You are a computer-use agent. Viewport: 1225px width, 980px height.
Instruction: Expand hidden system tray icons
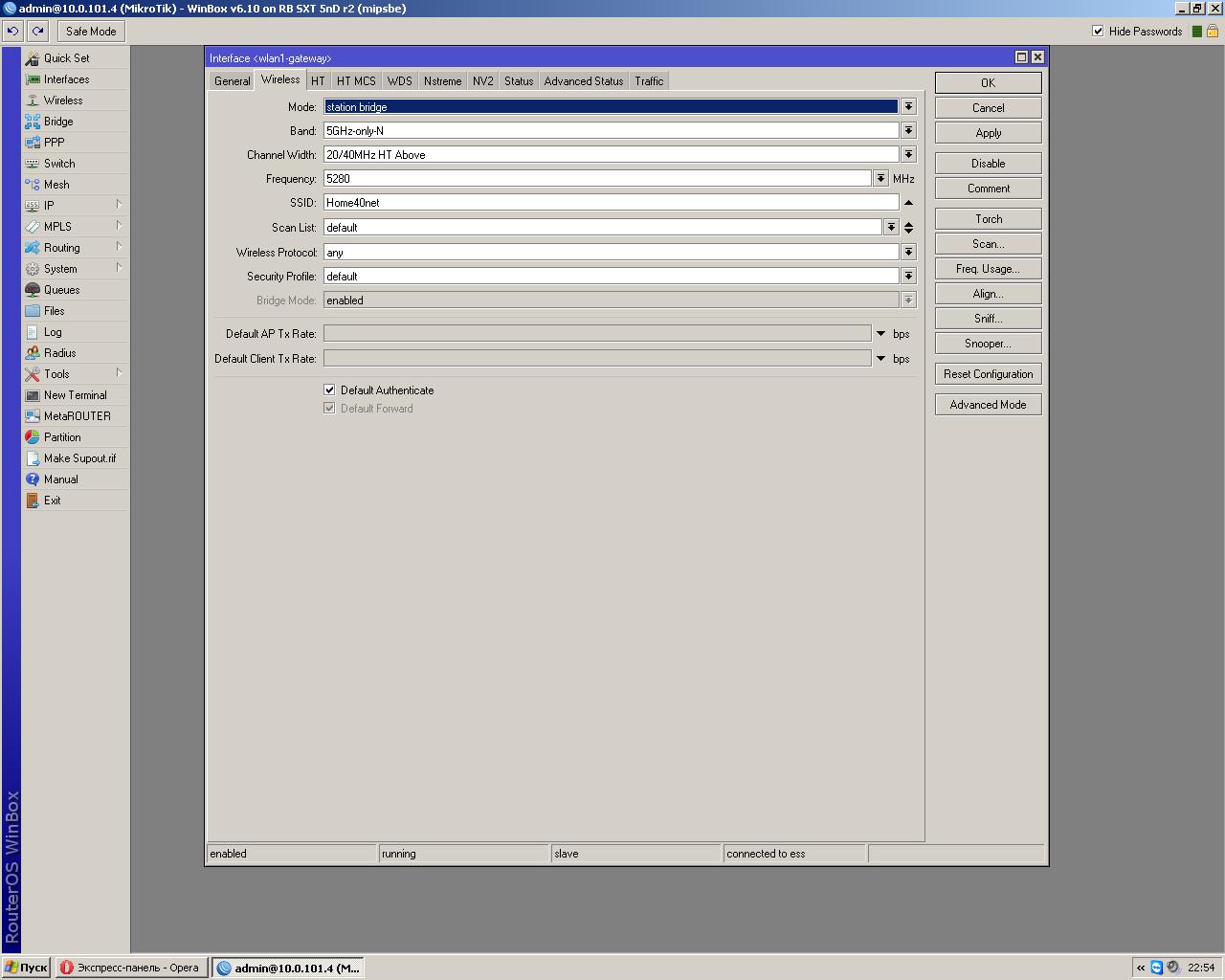pyautogui.click(x=1141, y=968)
